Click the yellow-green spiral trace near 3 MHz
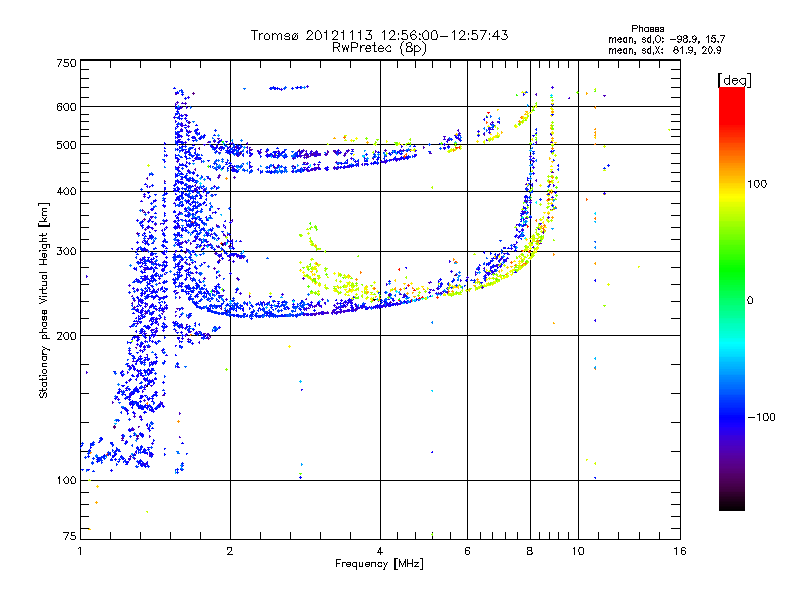800x600 pixels. tap(312, 237)
